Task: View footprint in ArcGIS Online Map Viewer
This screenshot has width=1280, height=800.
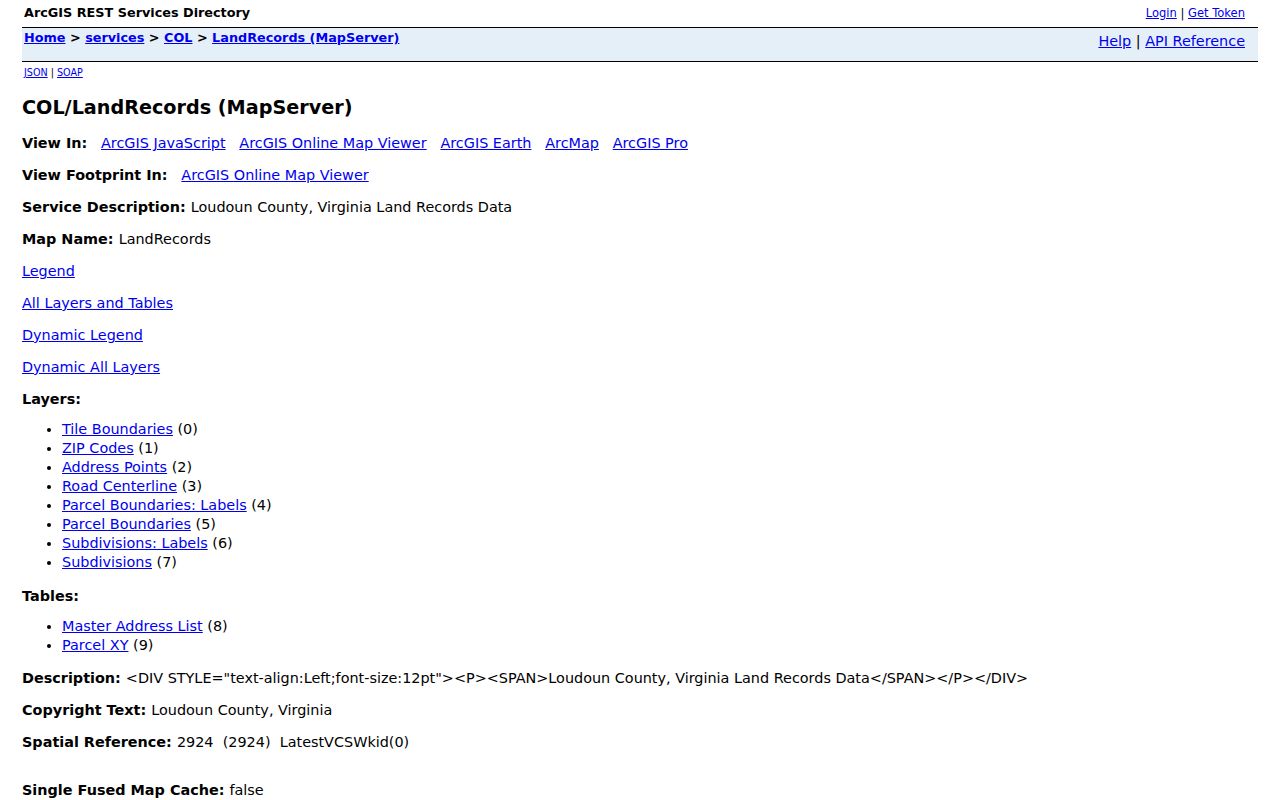Action: tap(275, 175)
